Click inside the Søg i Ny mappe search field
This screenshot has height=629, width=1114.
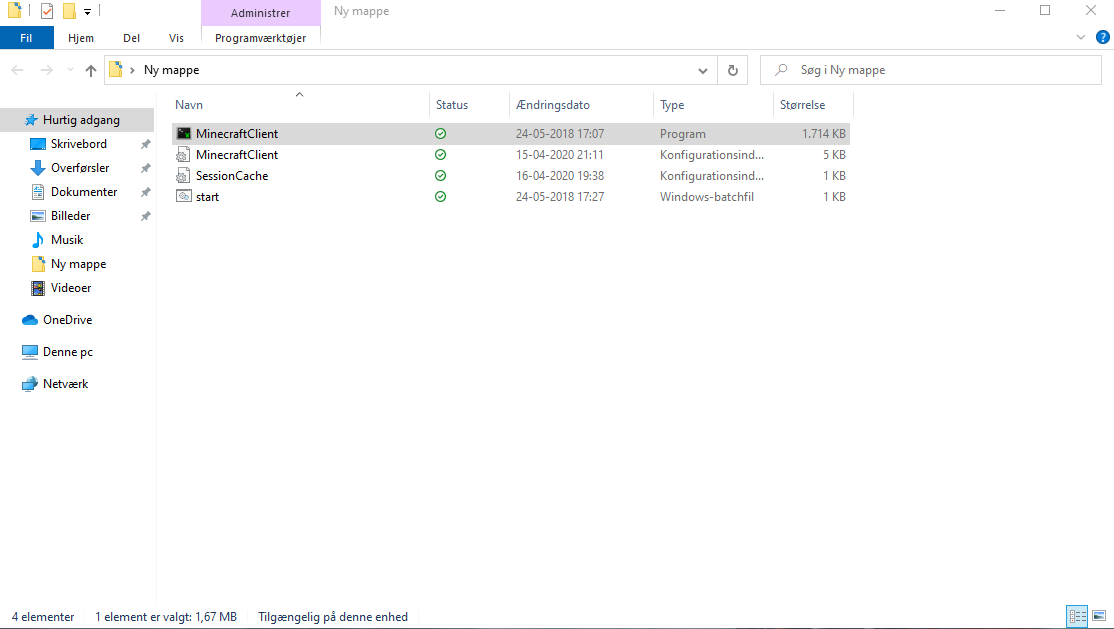click(930, 69)
